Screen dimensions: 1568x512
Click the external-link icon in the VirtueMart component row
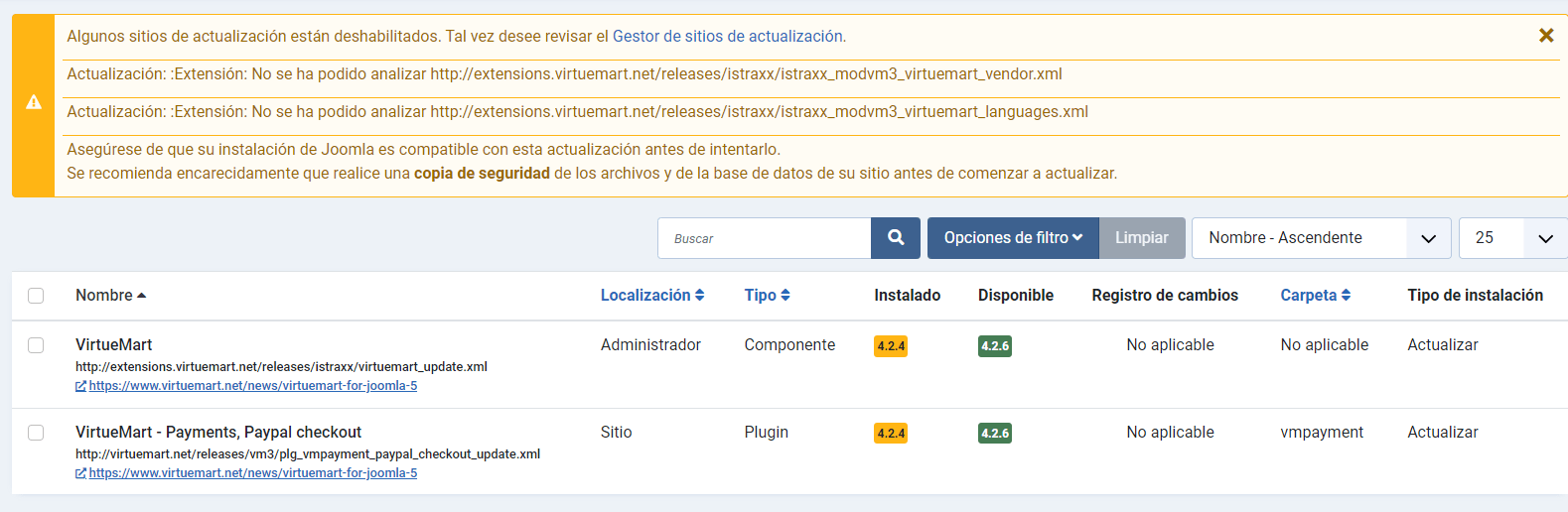[81, 386]
